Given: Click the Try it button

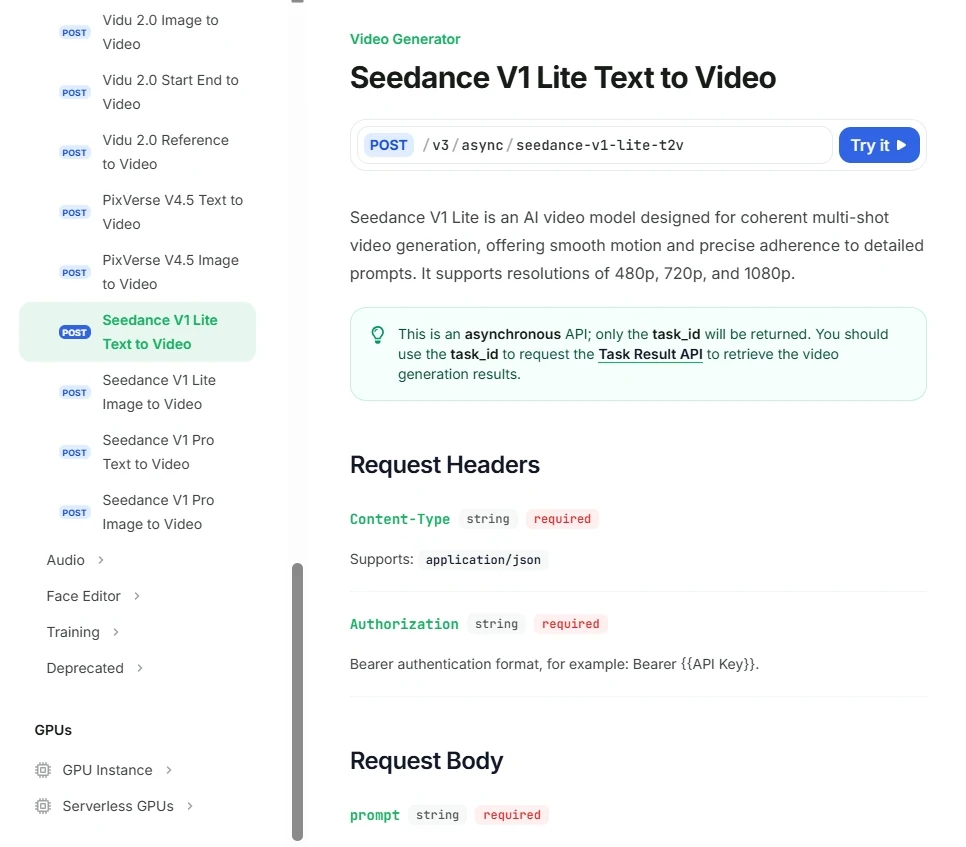Looking at the screenshot, I should (x=879, y=145).
